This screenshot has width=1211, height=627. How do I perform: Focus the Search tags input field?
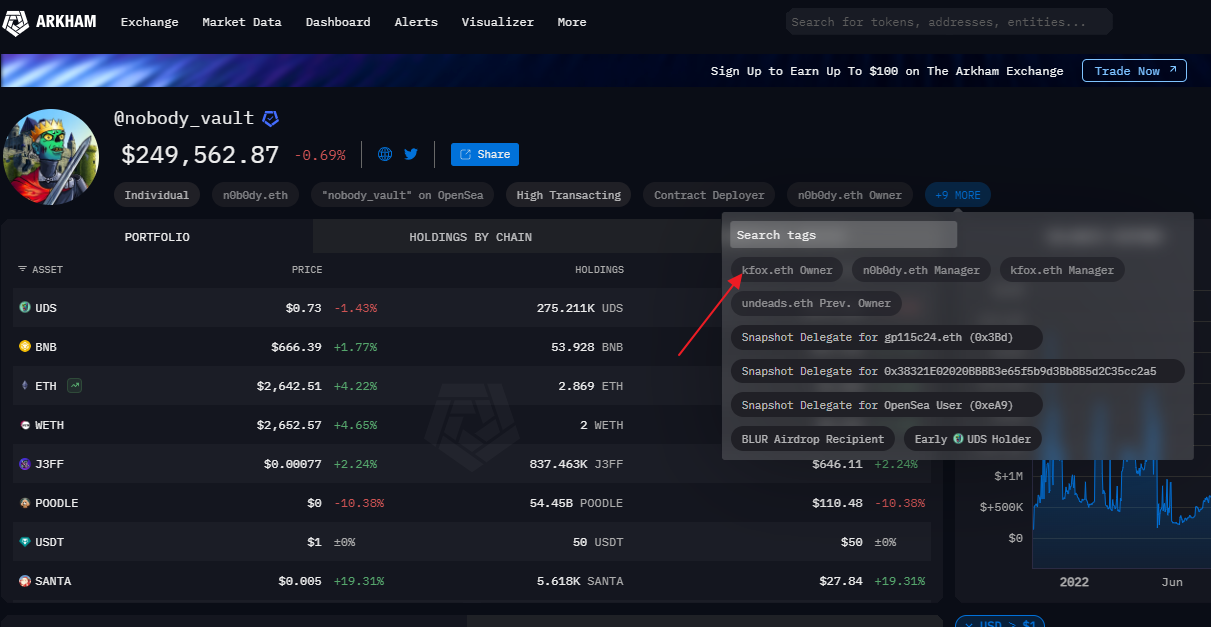click(x=843, y=235)
